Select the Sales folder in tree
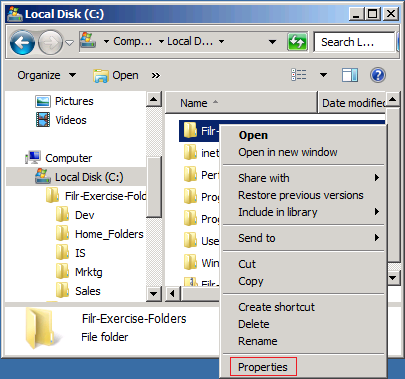The height and width of the screenshot is (379, 405). pos(88,291)
